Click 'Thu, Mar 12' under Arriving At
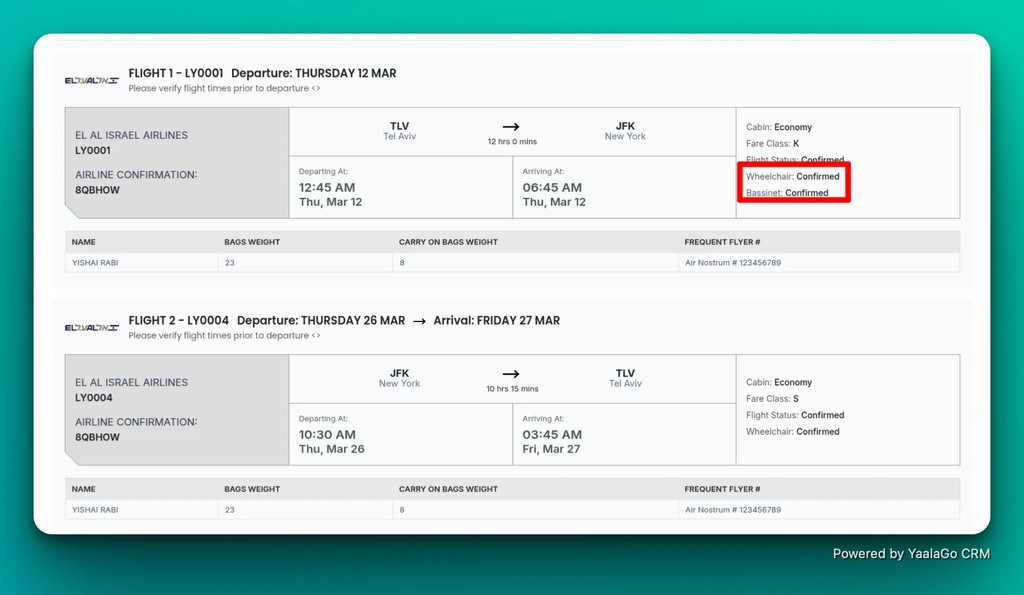This screenshot has height=595, width=1024. click(x=554, y=202)
